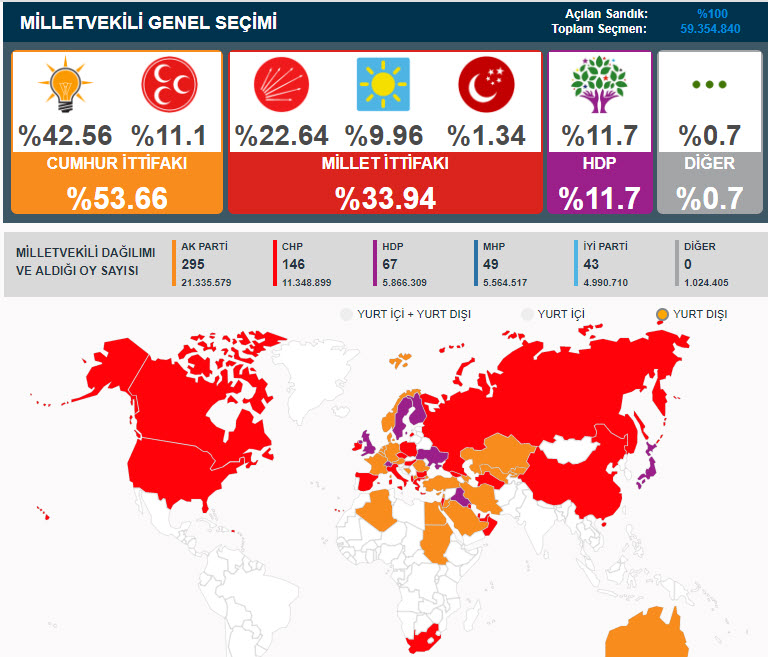
Task: Click the HDP 67 seats entry
Action: (401, 264)
